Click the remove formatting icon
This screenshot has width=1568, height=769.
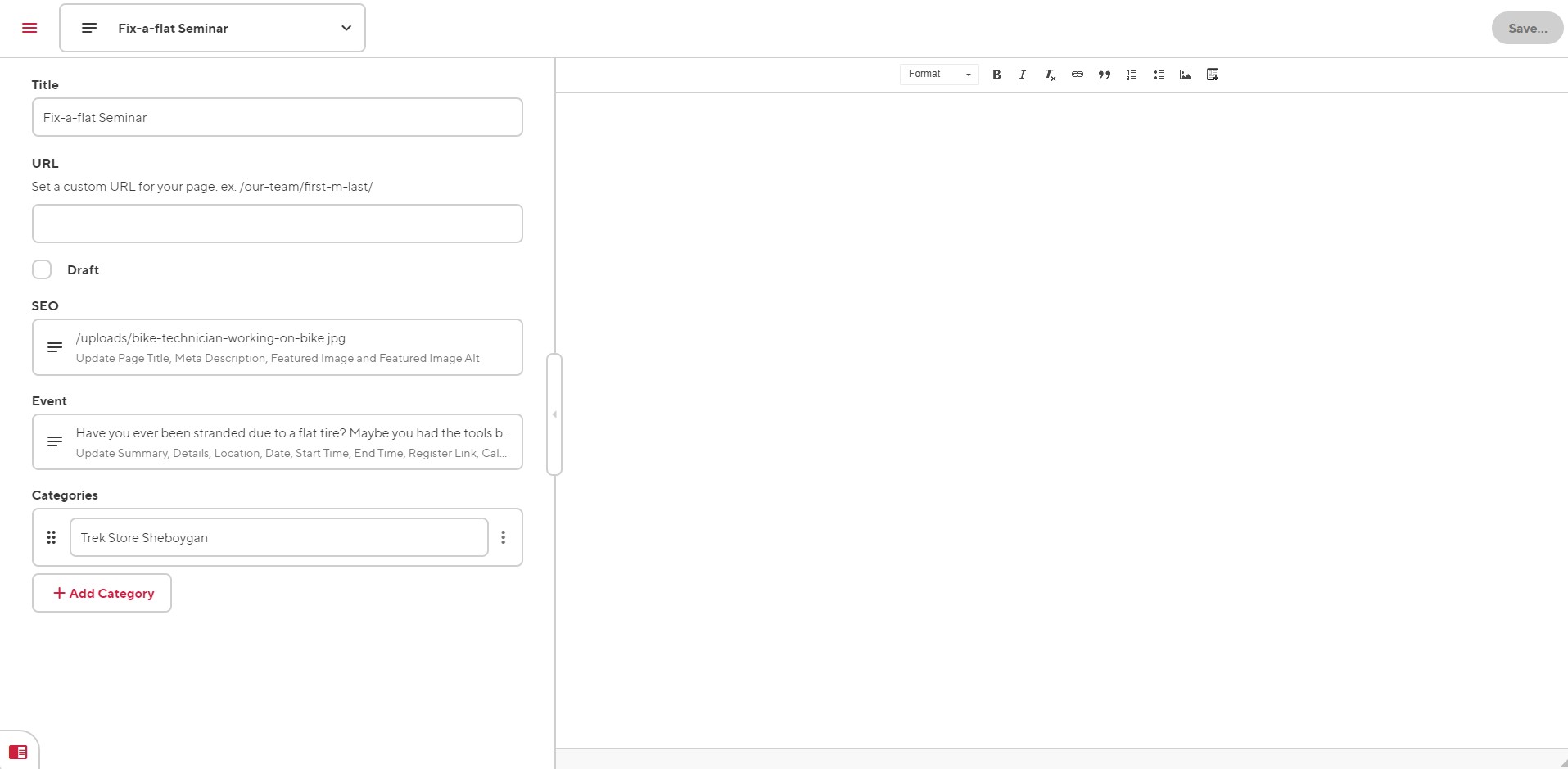pos(1050,75)
